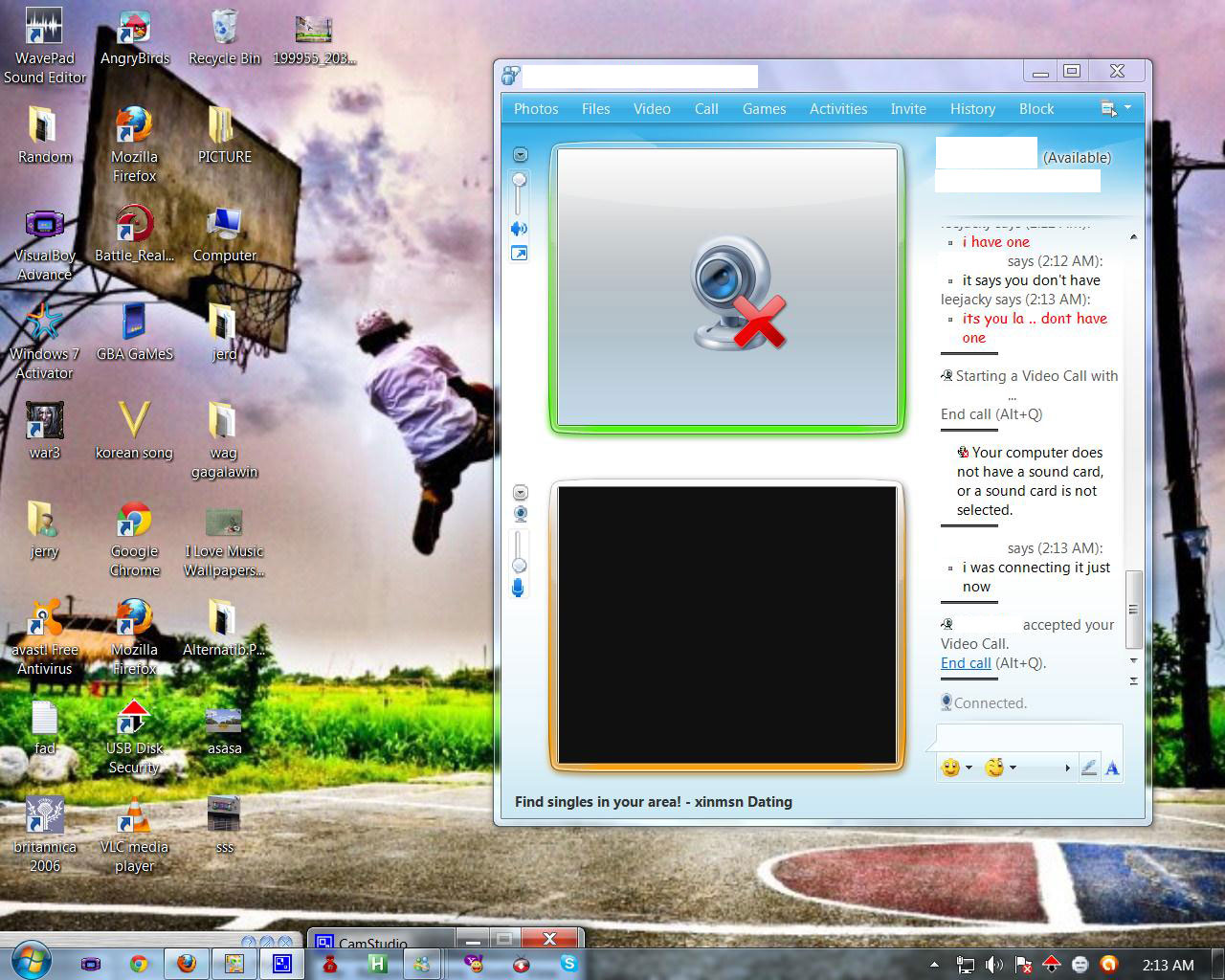This screenshot has width=1225, height=980.
Task: Collapse the lower video controls chevron
Action: 520,491
